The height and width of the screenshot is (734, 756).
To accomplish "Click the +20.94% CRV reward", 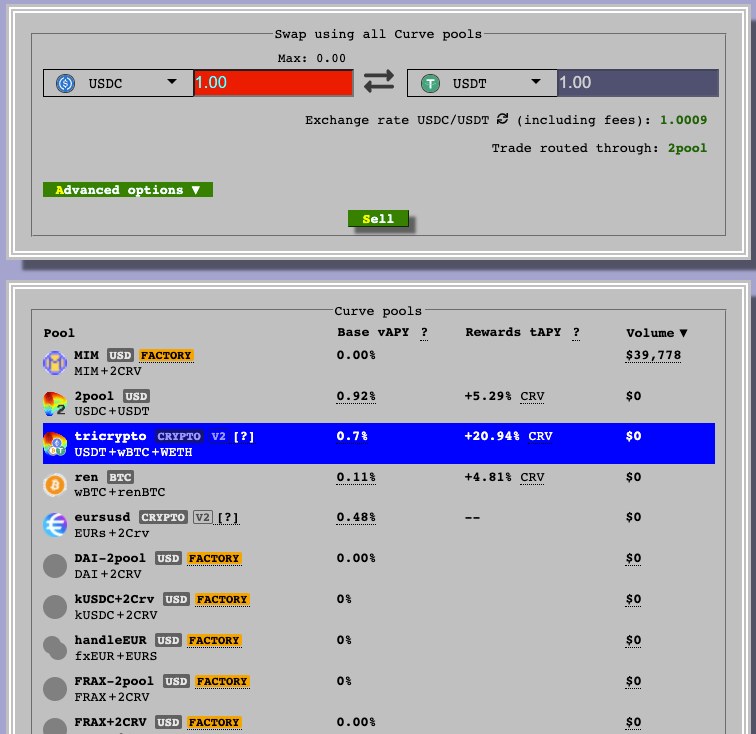I will click(x=508, y=436).
